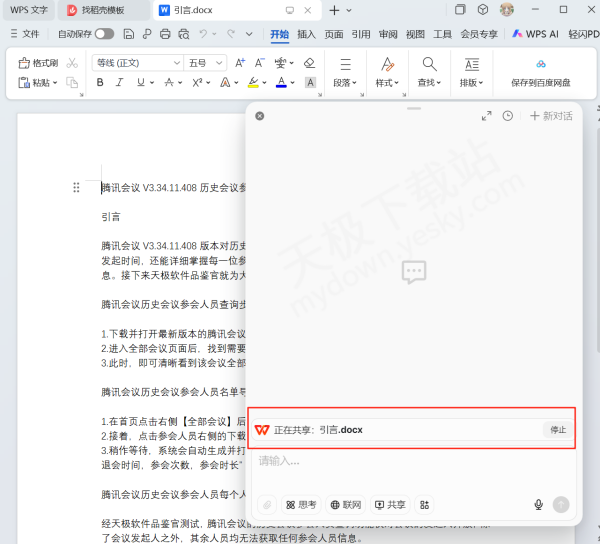Click the send message arrow button

click(x=561, y=505)
